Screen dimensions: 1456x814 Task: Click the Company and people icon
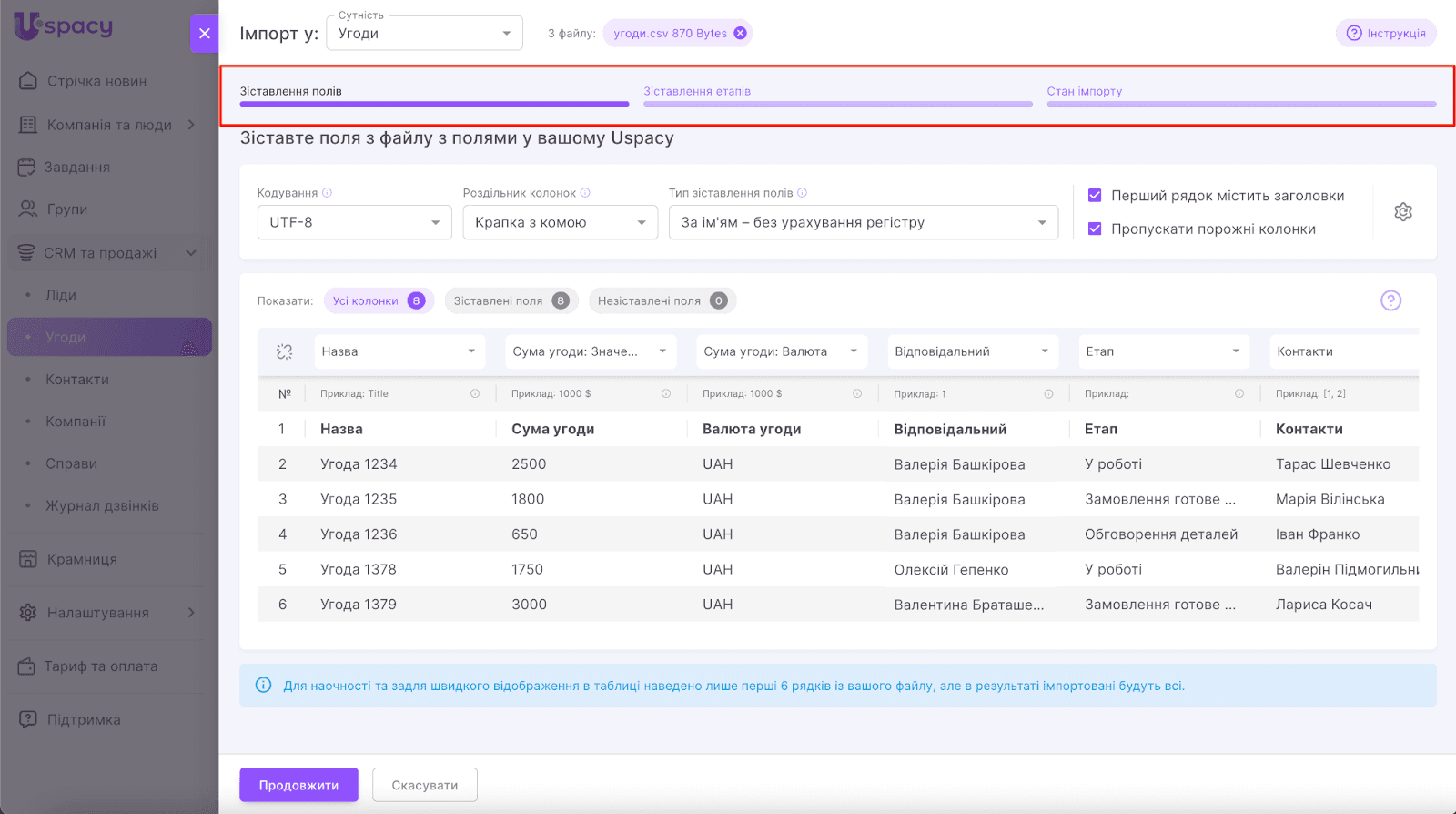28,125
